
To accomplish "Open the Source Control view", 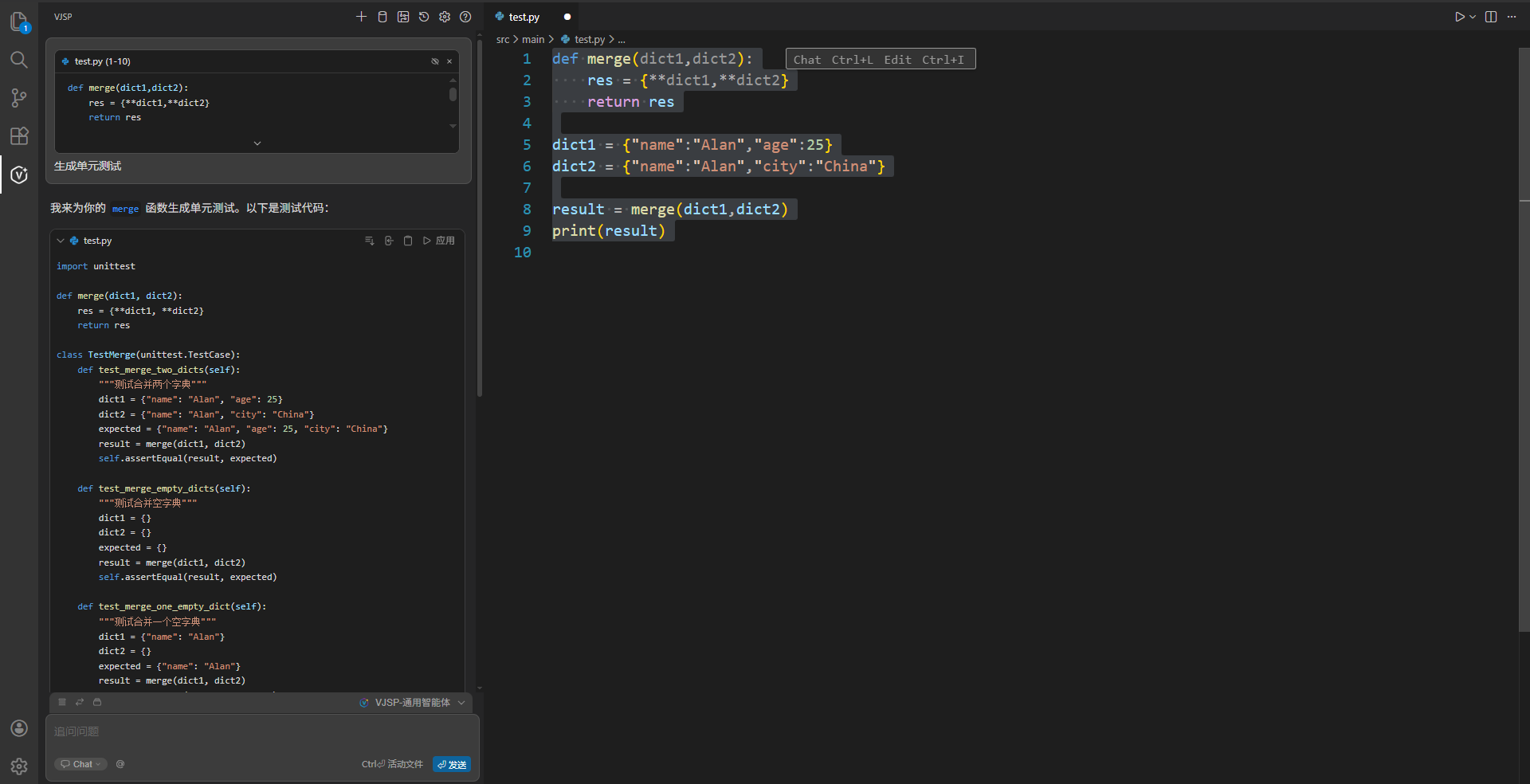I will coord(19,97).
